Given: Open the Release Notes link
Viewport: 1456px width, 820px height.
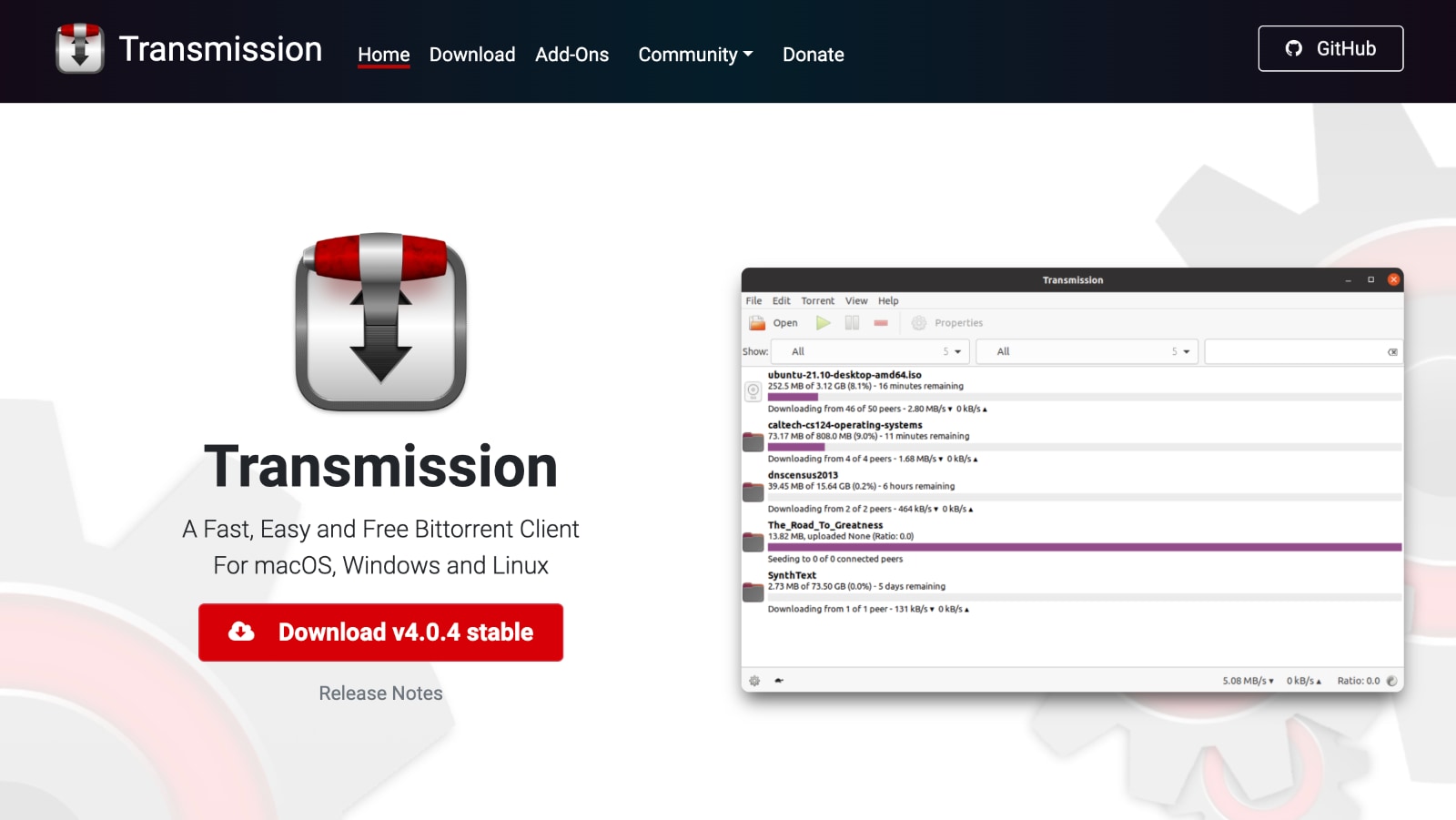Looking at the screenshot, I should [380, 693].
